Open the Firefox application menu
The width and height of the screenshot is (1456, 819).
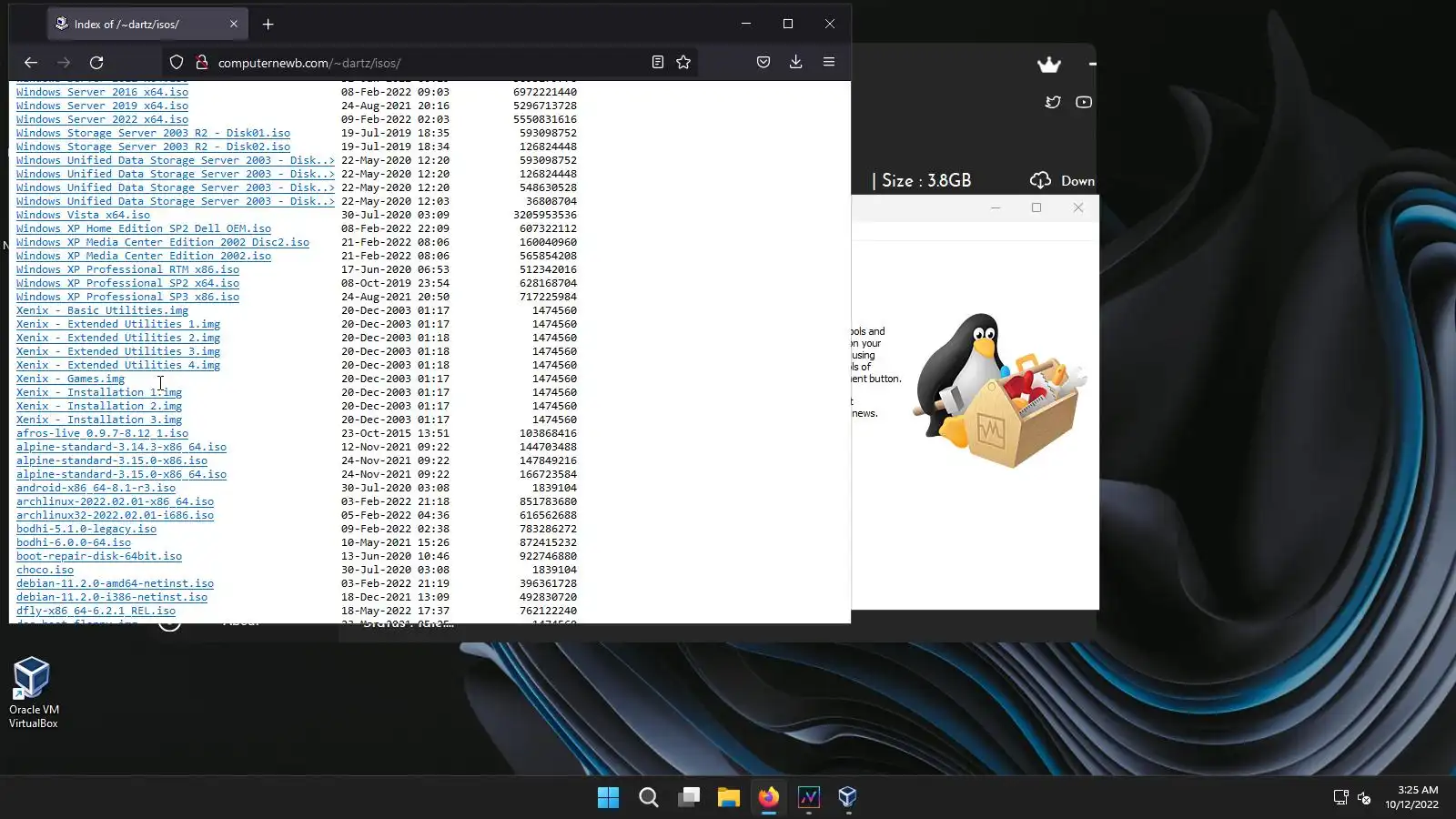click(829, 62)
